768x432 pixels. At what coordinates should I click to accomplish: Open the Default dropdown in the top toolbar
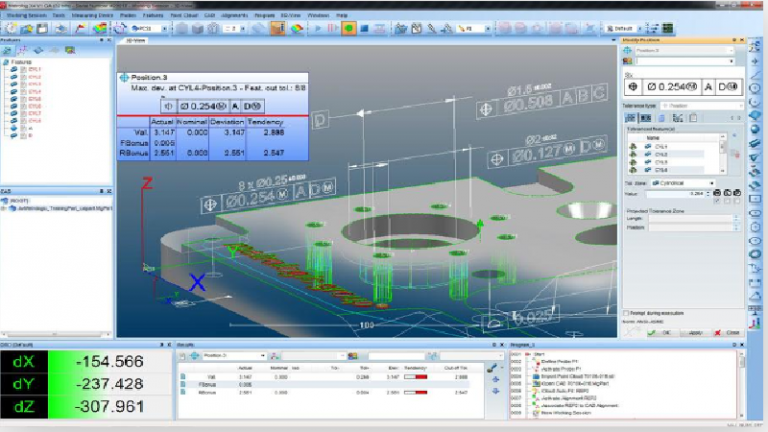(x=639, y=28)
